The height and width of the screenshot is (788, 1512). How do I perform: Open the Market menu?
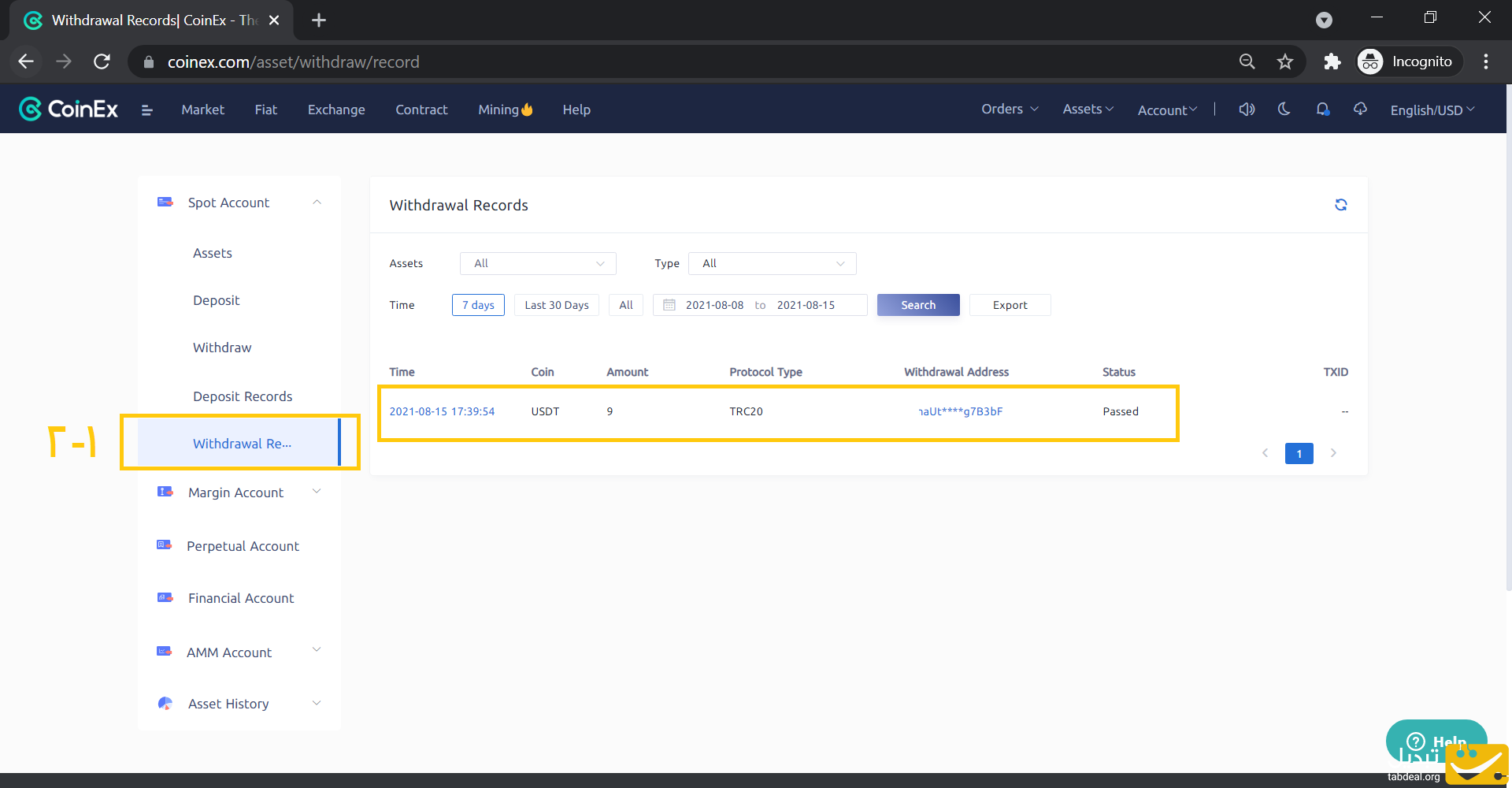click(x=202, y=110)
